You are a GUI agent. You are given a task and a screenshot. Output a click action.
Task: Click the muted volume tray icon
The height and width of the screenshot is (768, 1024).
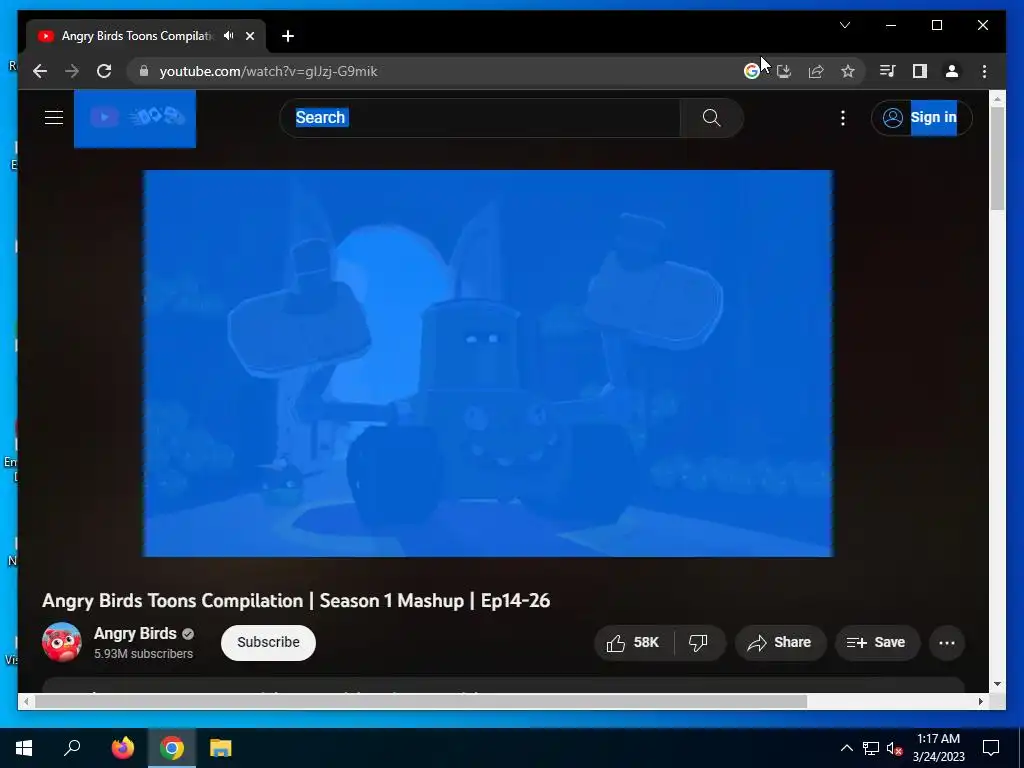pos(895,748)
